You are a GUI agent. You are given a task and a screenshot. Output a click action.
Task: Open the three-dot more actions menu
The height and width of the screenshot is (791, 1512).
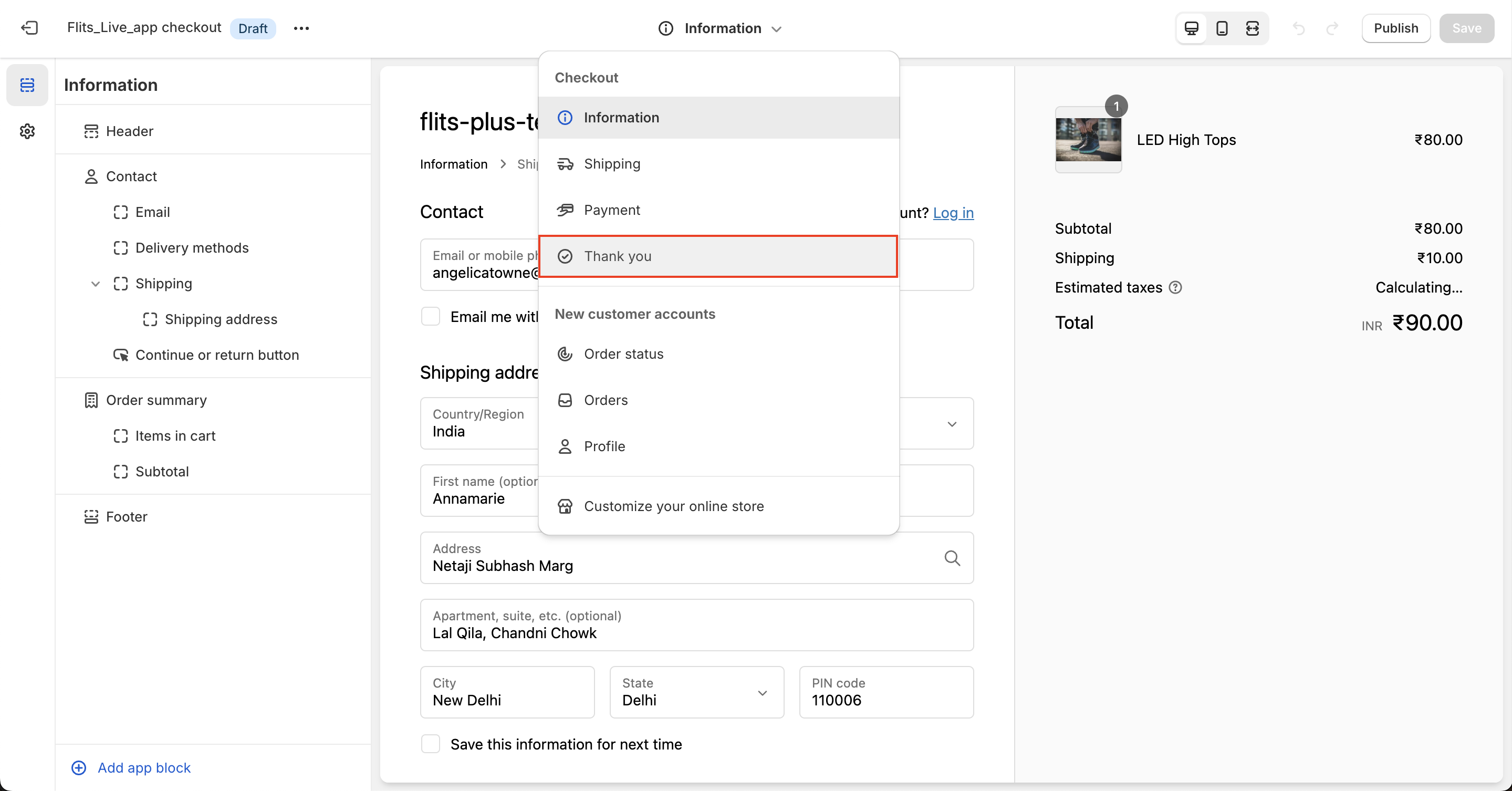tap(301, 28)
